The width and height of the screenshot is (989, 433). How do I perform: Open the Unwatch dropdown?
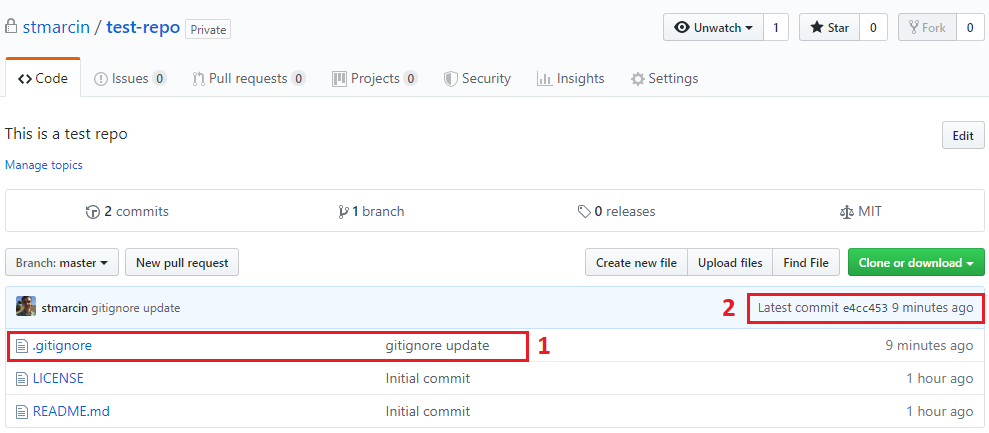click(713, 28)
